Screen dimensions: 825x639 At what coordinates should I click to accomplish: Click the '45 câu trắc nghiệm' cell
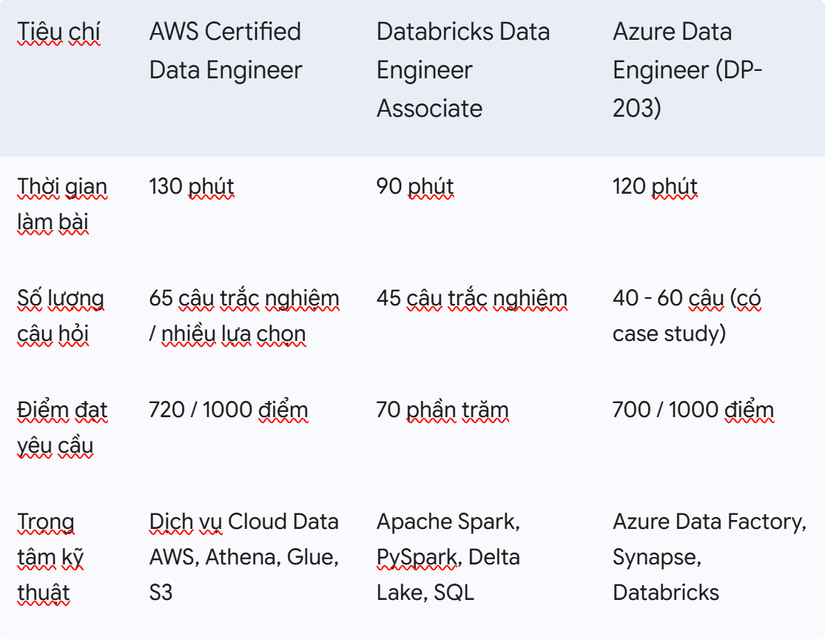472,298
